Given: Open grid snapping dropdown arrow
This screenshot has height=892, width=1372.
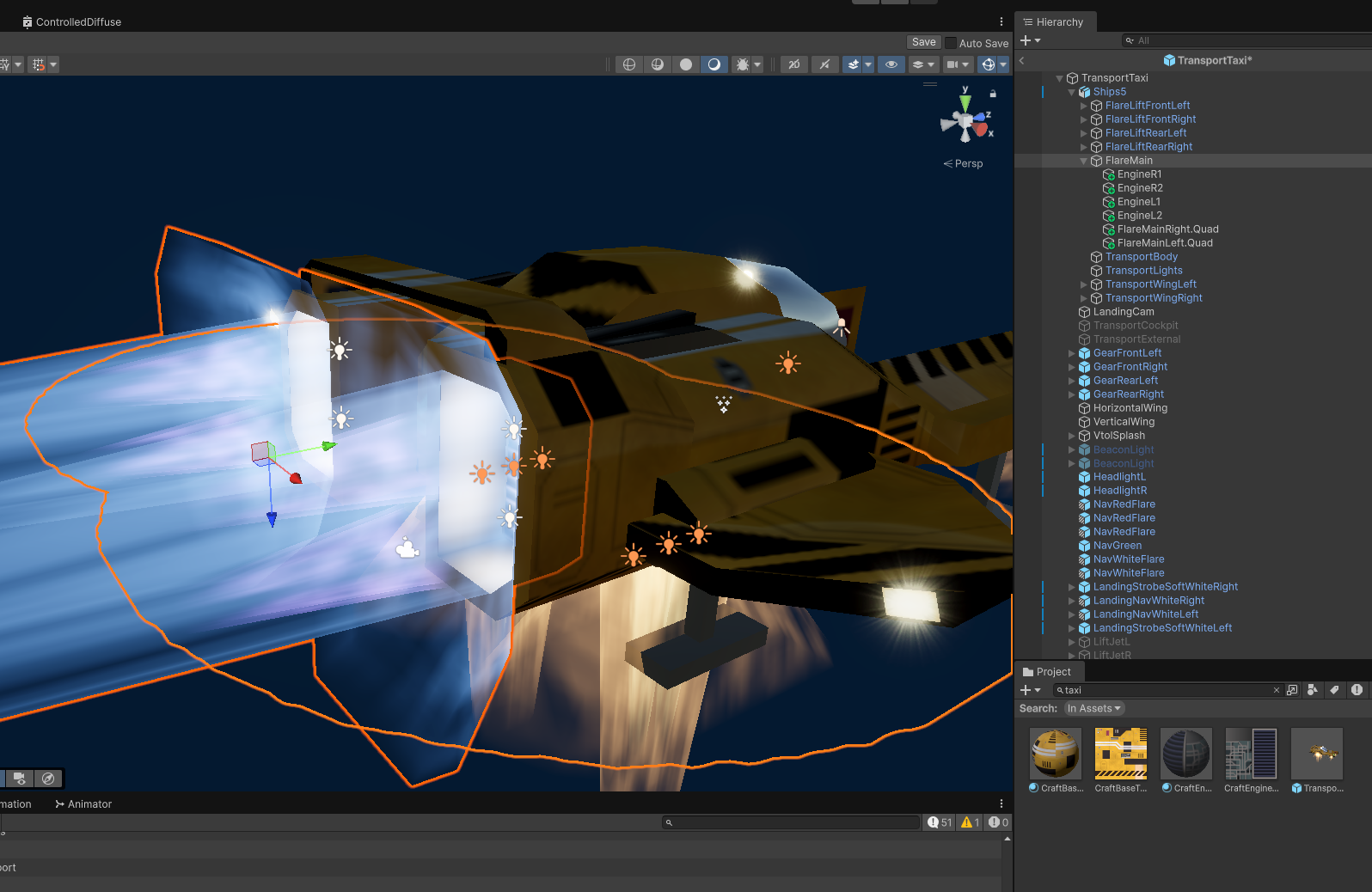Looking at the screenshot, I should click(53, 64).
